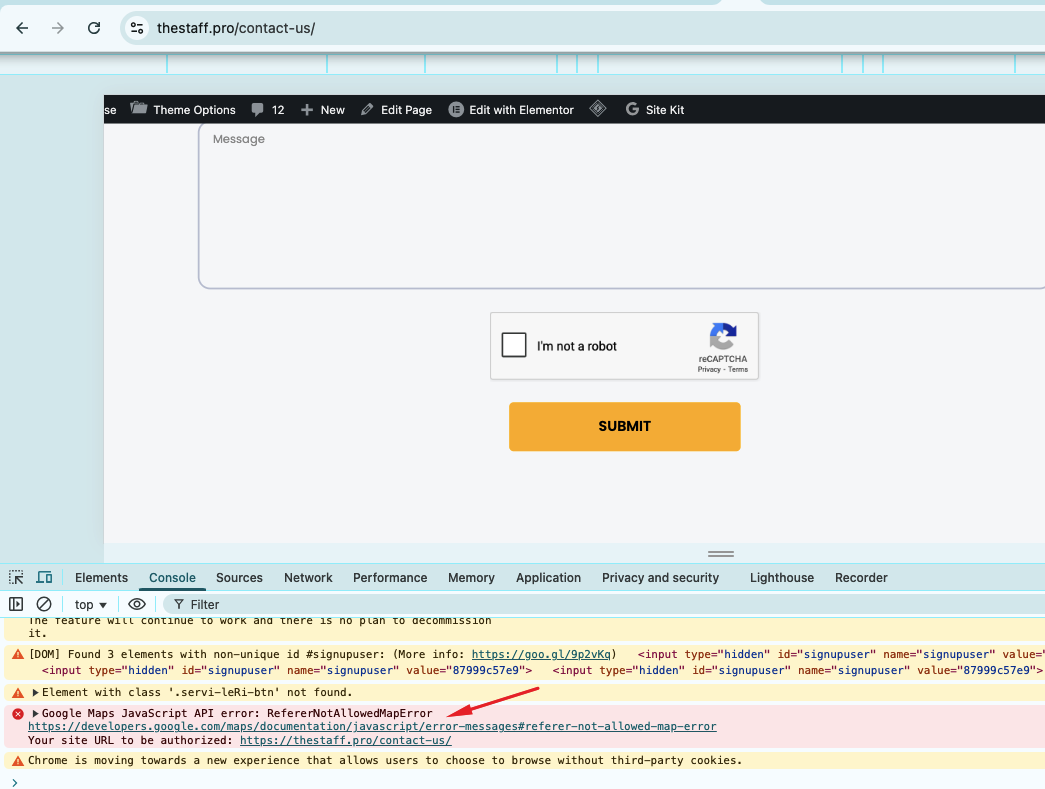Open the top context dropdown
The height and width of the screenshot is (789, 1045).
[x=91, y=604]
